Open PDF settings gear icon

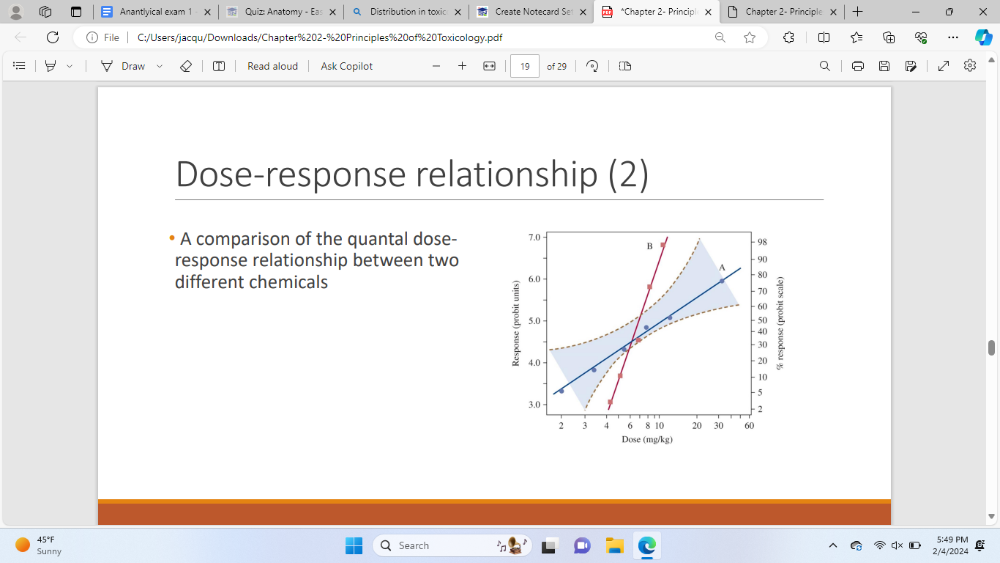pyautogui.click(x=969, y=66)
